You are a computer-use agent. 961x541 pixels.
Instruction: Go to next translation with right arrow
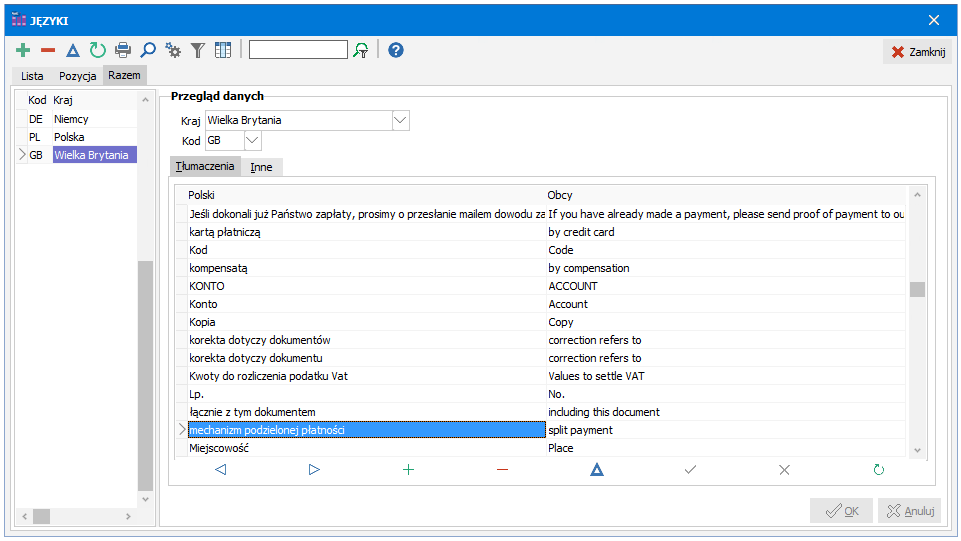(x=314, y=469)
